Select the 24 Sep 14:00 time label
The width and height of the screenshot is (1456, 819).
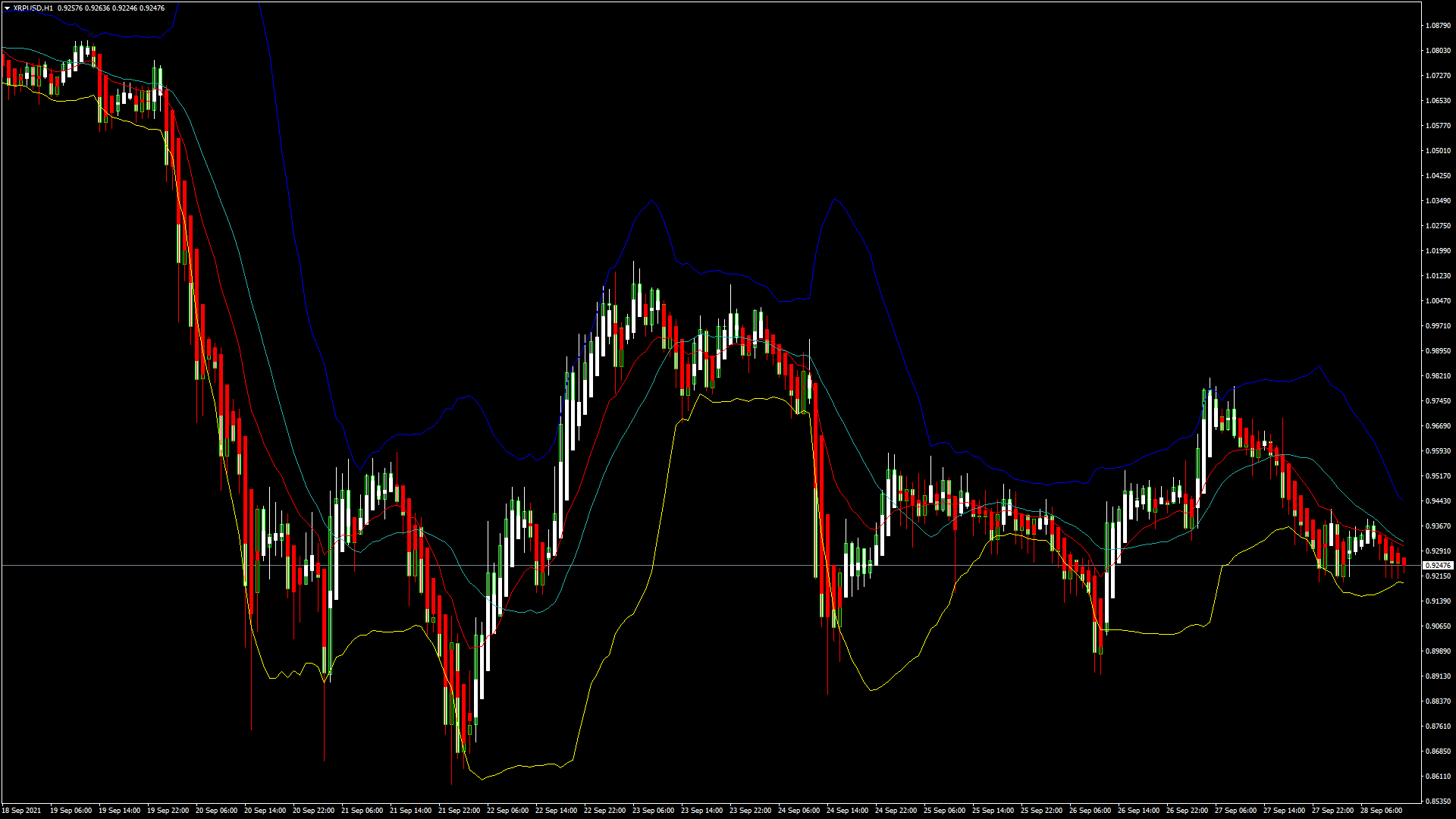click(847, 811)
